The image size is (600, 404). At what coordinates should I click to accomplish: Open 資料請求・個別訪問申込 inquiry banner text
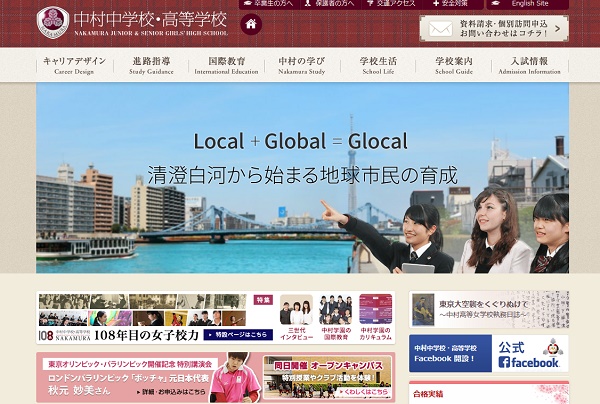tap(504, 29)
